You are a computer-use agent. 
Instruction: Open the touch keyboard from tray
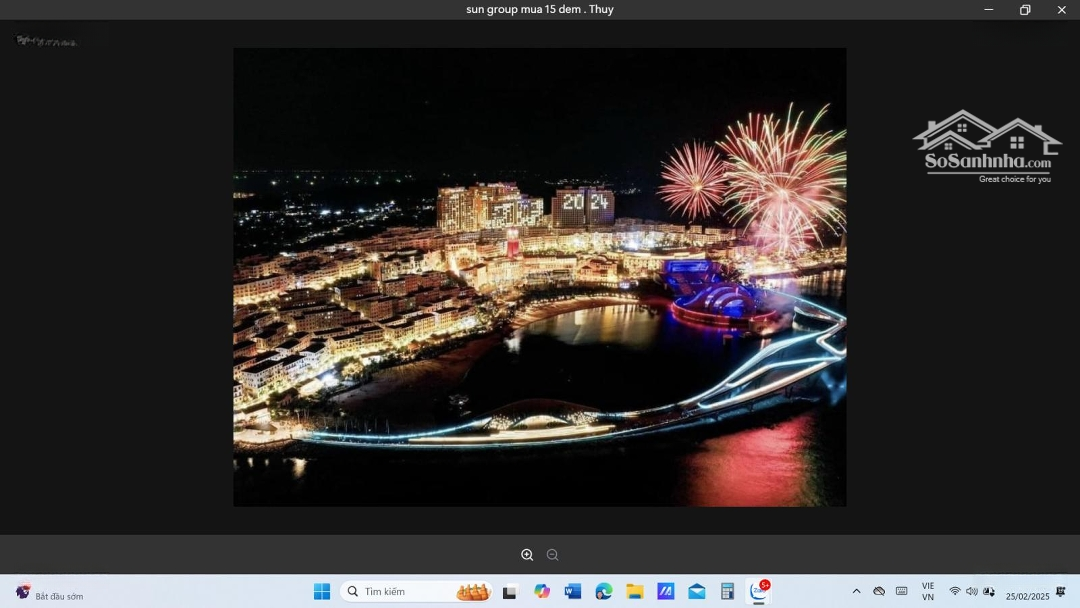901,591
